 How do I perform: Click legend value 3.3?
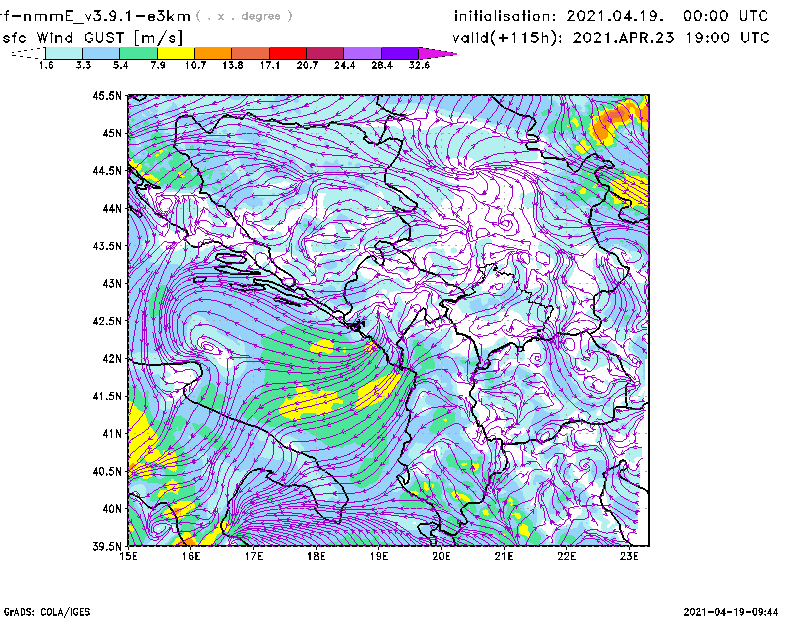pos(83,65)
